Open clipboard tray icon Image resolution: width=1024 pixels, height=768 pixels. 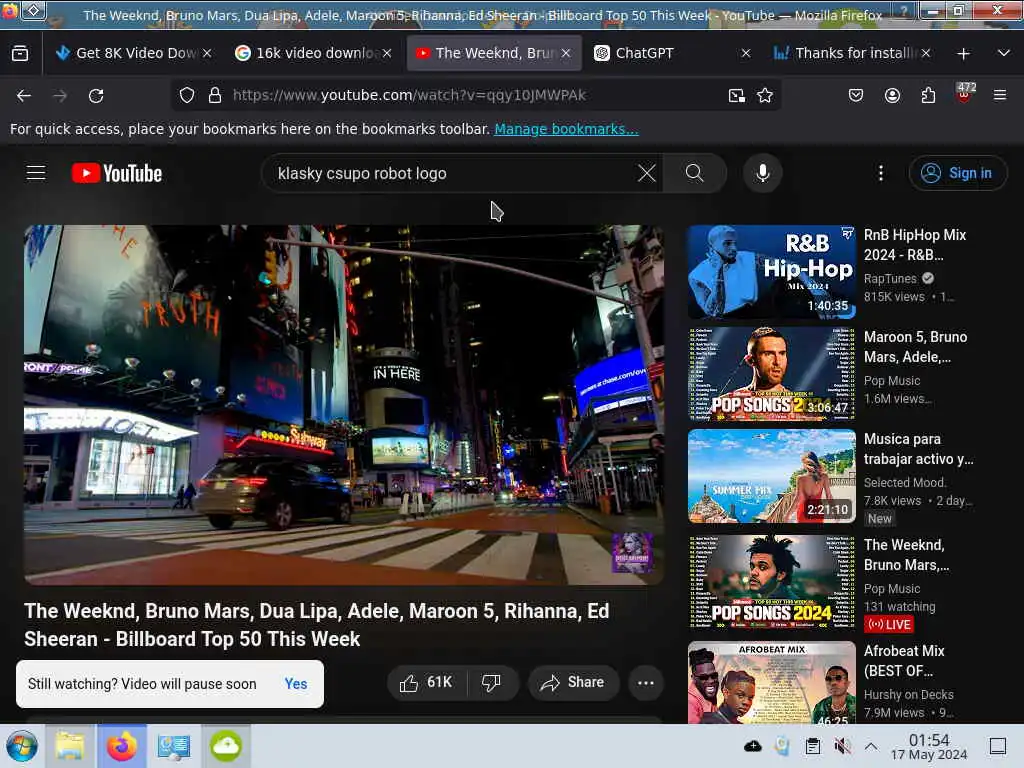point(812,746)
